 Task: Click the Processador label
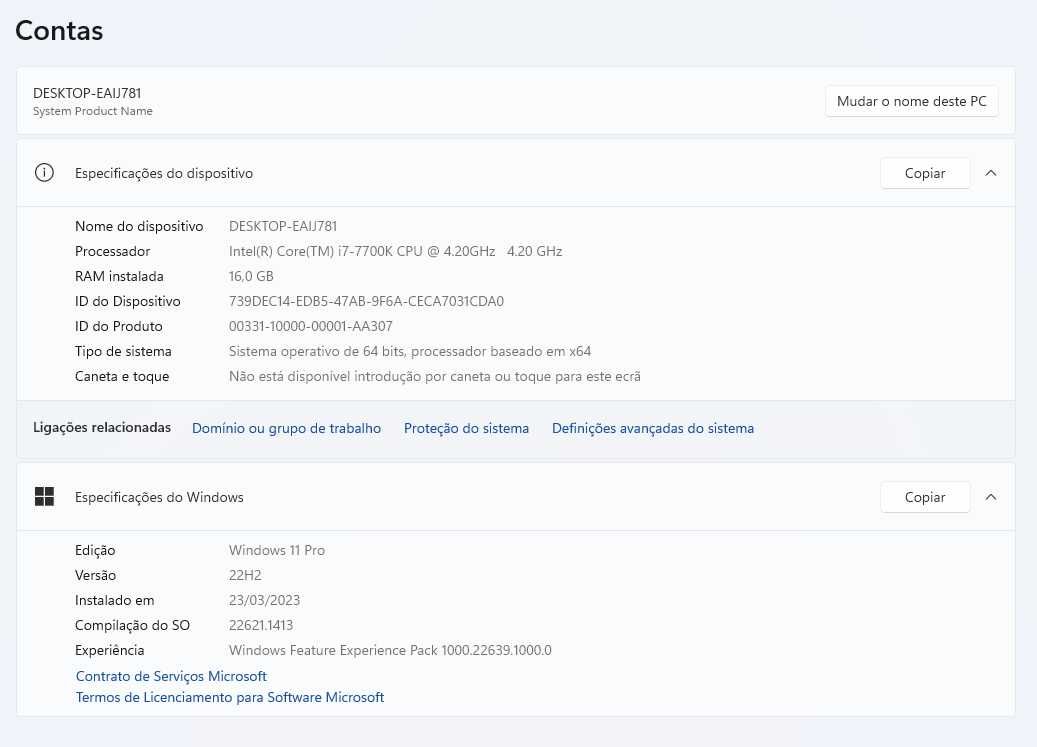tap(112, 251)
